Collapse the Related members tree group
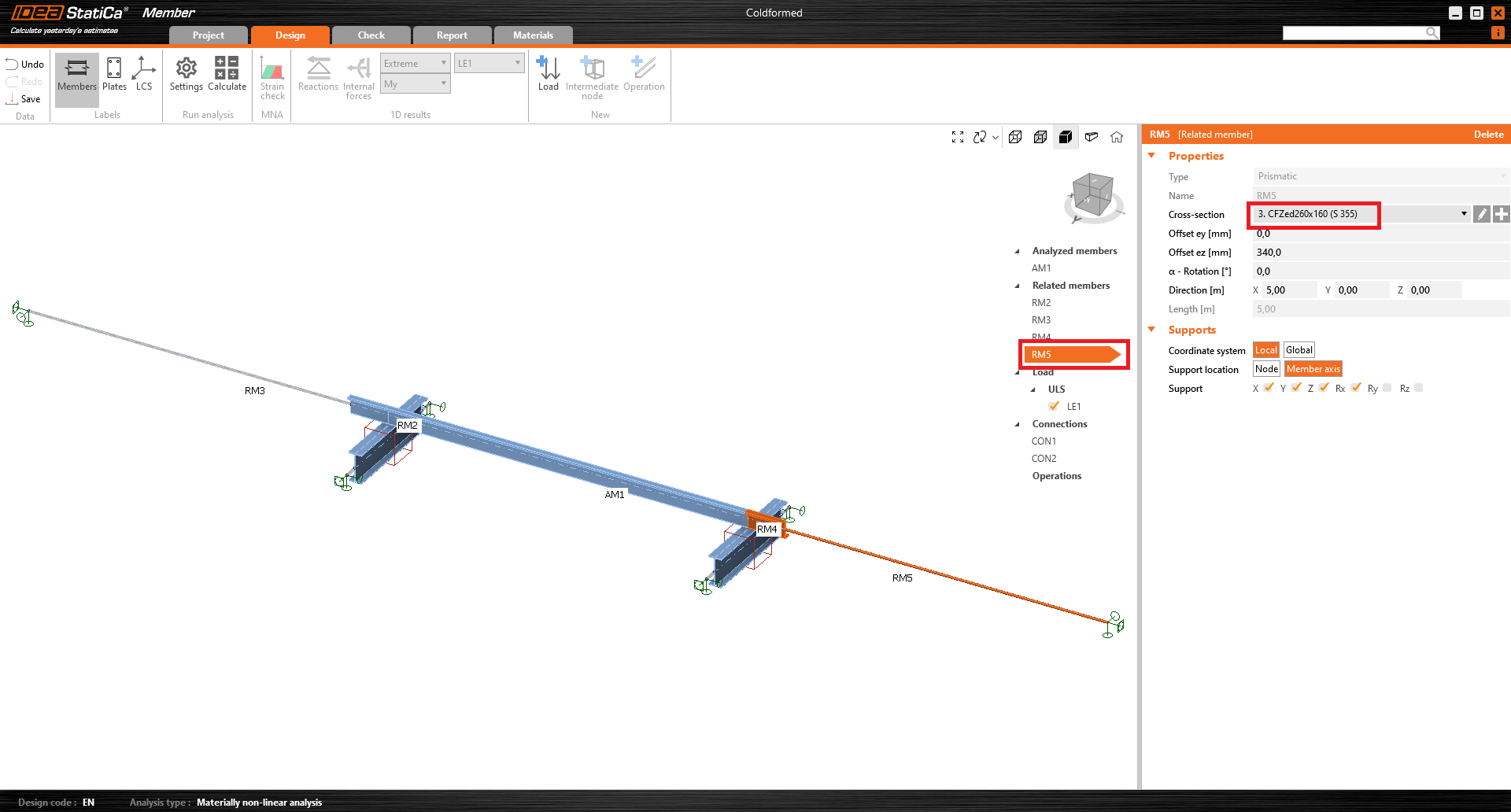The height and width of the screenshot is (812, 1511). click(1017, 286)
